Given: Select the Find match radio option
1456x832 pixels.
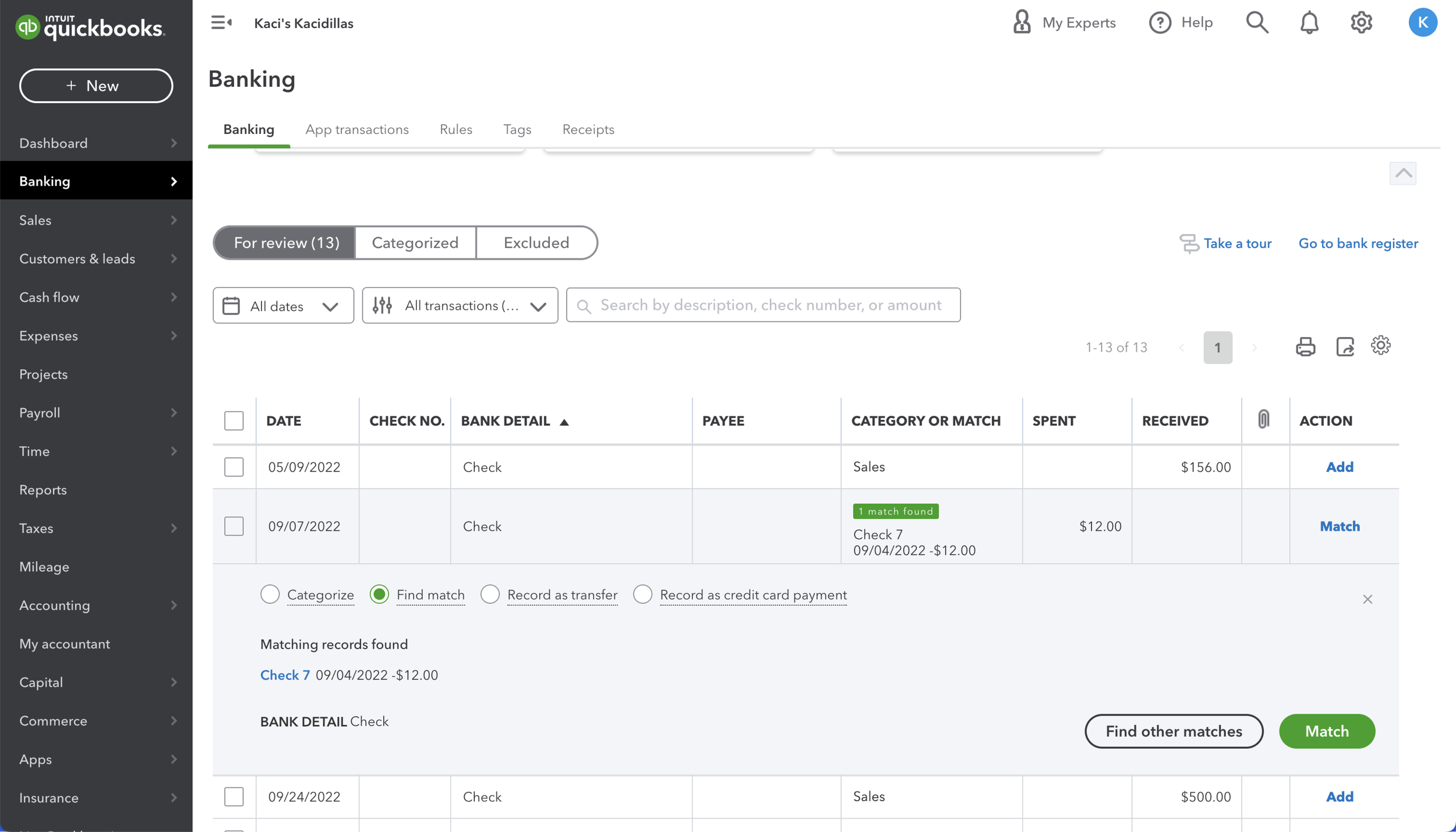Looking at the screenshot, I should [x=379, y=594].
